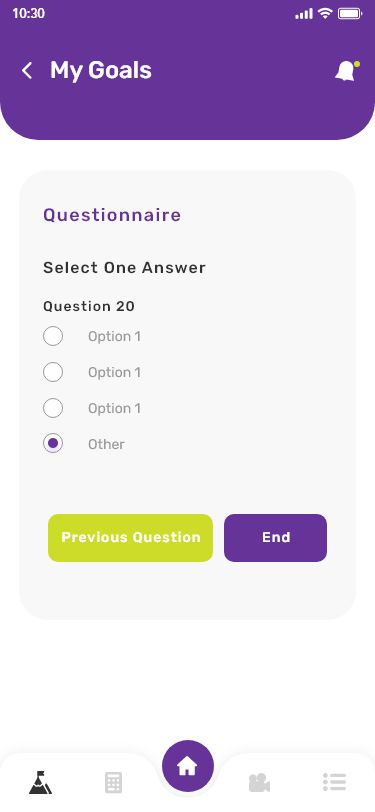The height and width of the screenshot is (812, 375).
Task: Select the third Option 1 radio button
Action: pyautogui.click(x=53, y=408)
